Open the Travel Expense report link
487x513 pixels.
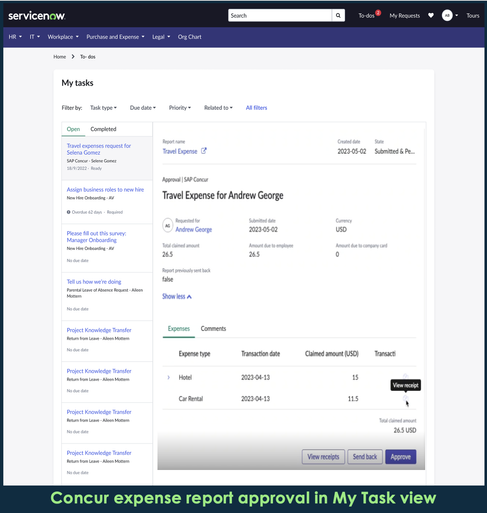coord(180,151)
